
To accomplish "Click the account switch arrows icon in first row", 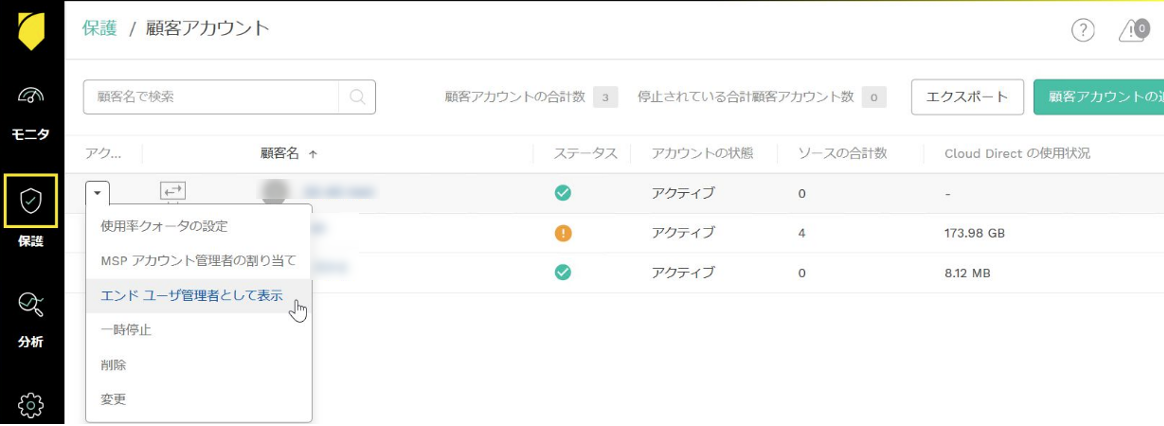I will click(173, 191).
